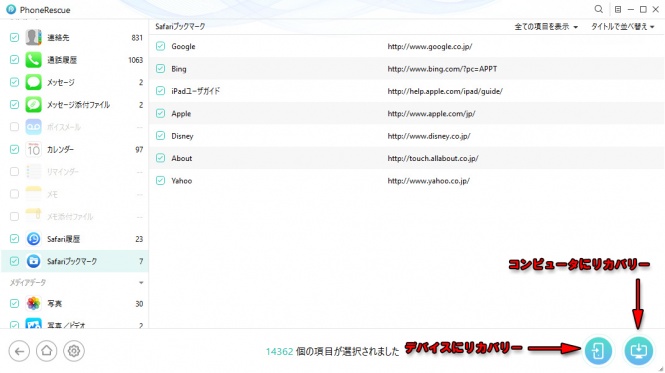Toggle the About bookmark checkbox
Image resolution: width=665 pixels, height=373 pixels.
click(x=160, y=158)
